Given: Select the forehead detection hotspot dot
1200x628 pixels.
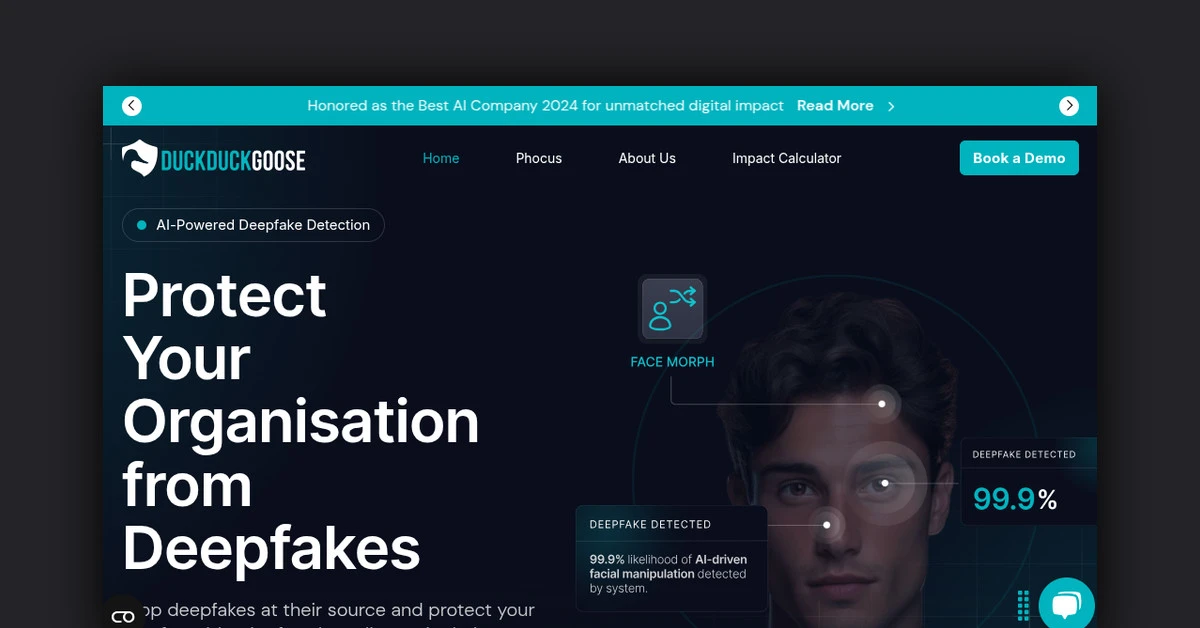Looking at the screenshot, I should (882, 404).
